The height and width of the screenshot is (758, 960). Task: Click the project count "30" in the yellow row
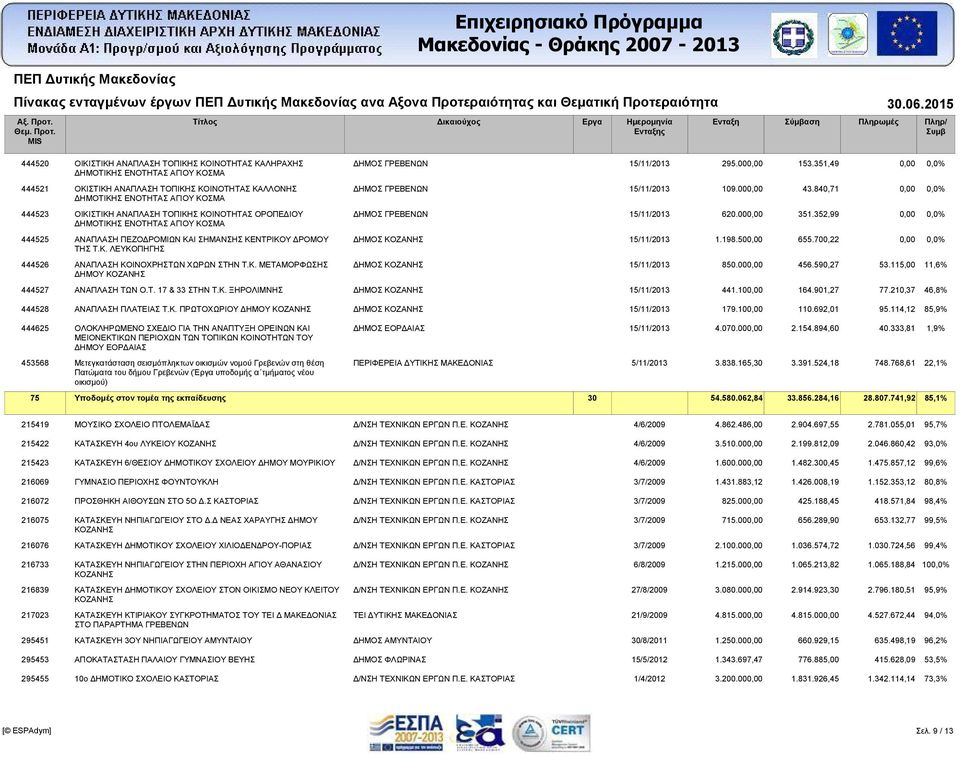[592, 399]
